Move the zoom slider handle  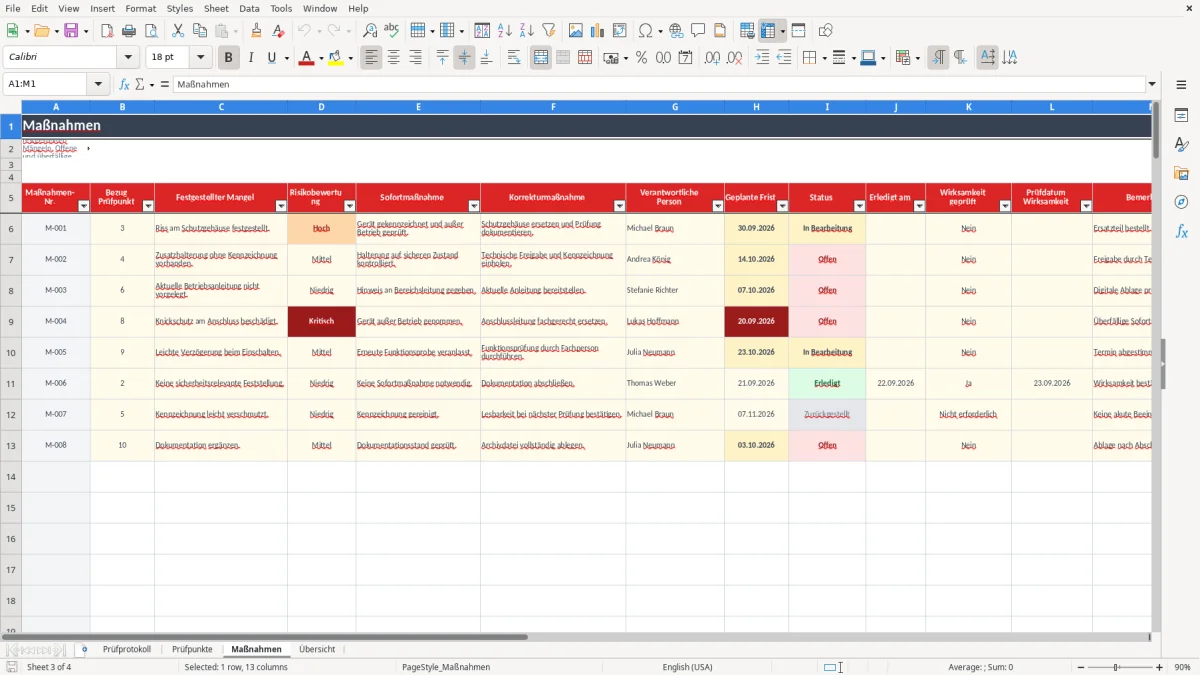[x=1116, y=667]
